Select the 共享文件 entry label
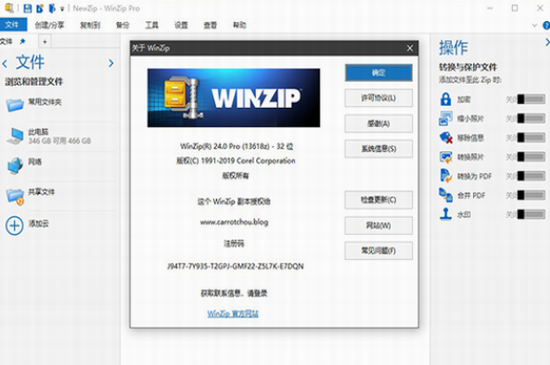The width and height of the screenshot is (550, 365). point(41,192)
